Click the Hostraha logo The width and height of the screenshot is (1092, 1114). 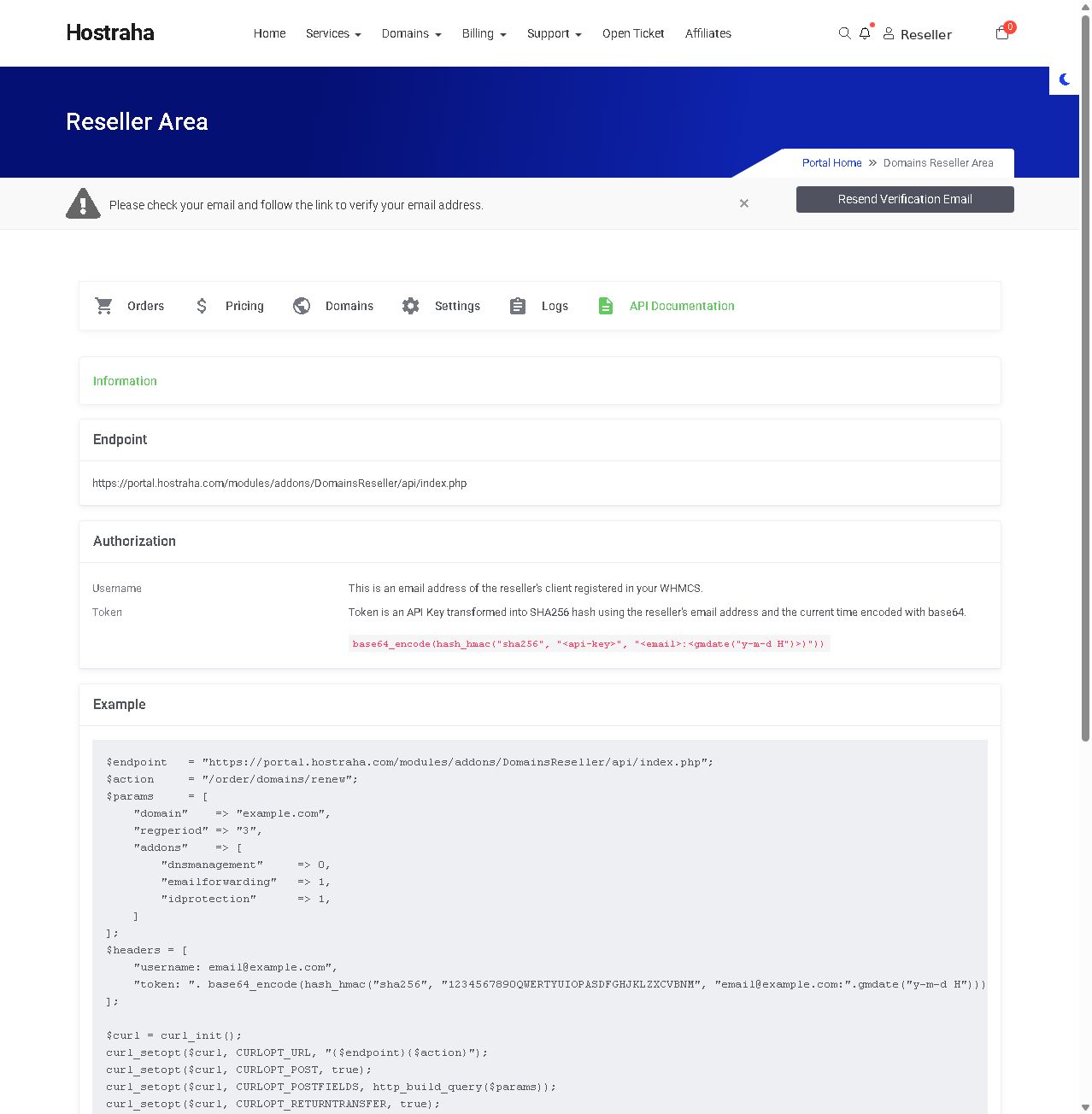[x=110, y=32]
